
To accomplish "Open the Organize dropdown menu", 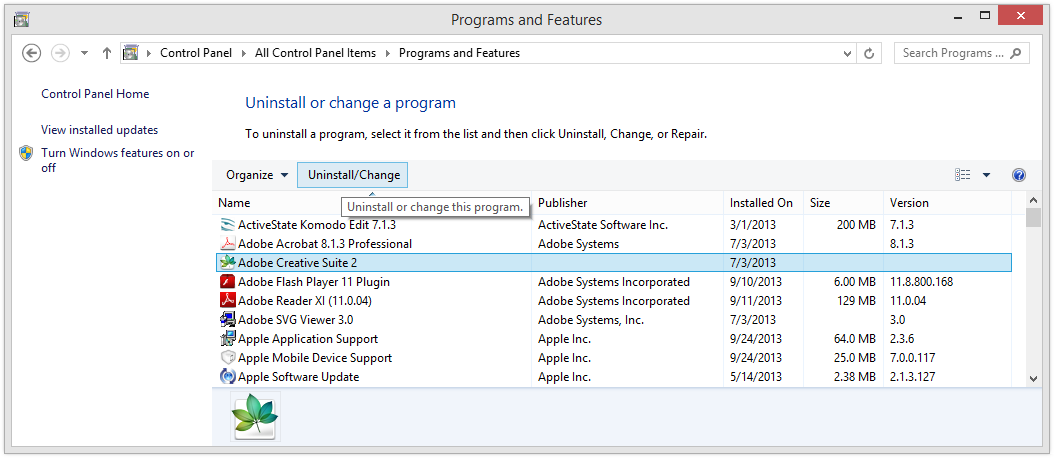I will pyautogui.click(x=257, y=175).
